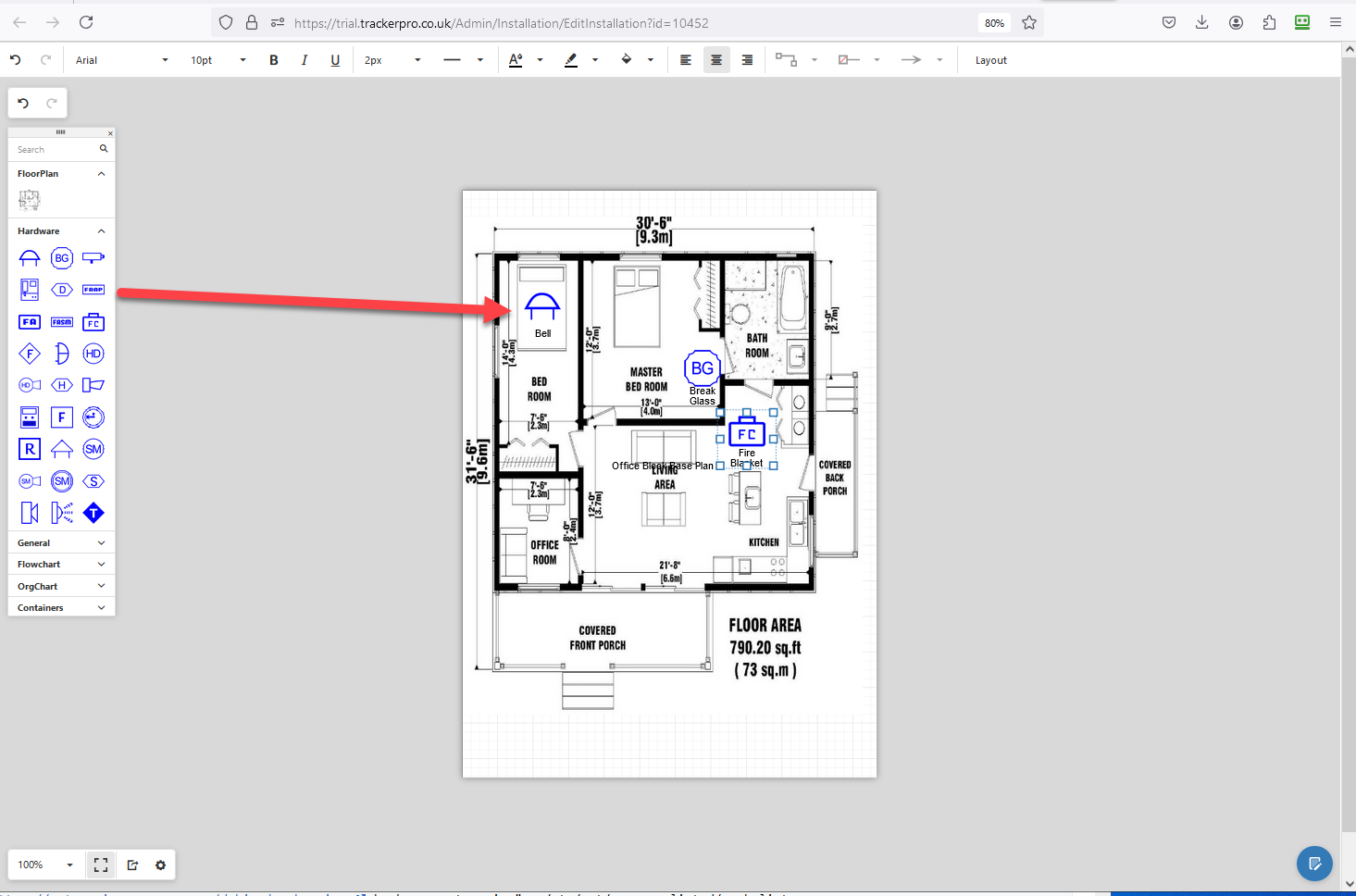
Task: Click the floating panel undo arrow
Action: [x=23, y=103]
